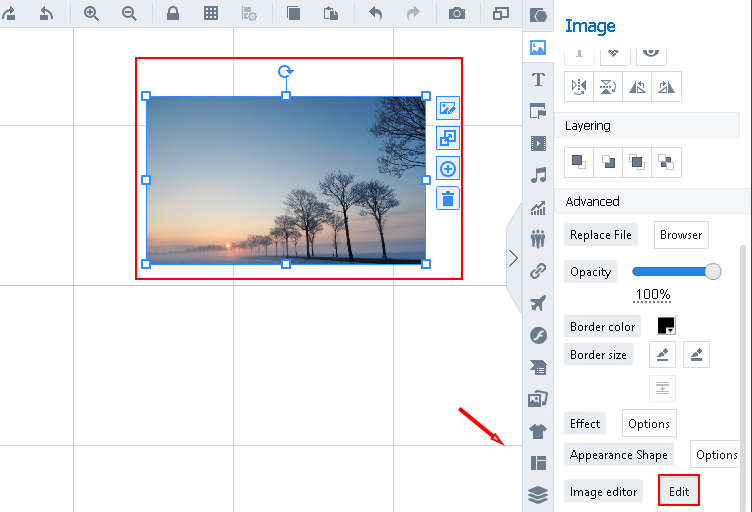Click Edit next to Image editor
Screen dimensions: 752x512
[679, 491]
